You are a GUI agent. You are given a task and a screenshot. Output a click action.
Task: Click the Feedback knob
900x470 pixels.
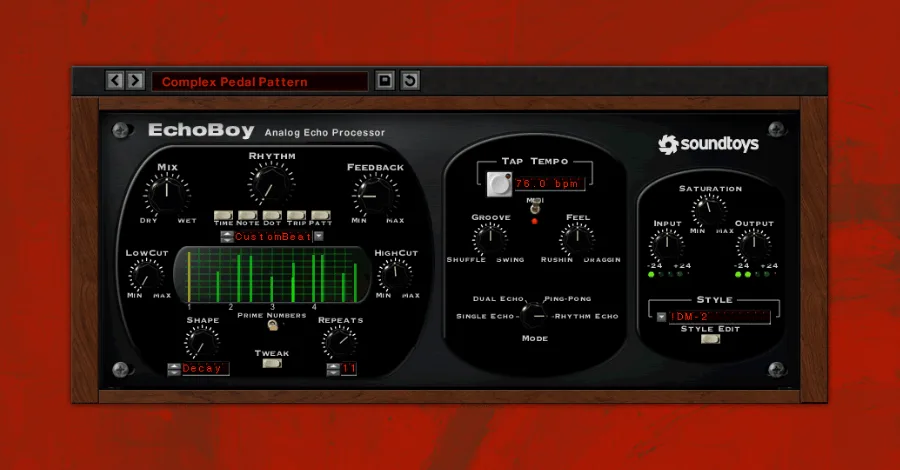pos(375,194)
